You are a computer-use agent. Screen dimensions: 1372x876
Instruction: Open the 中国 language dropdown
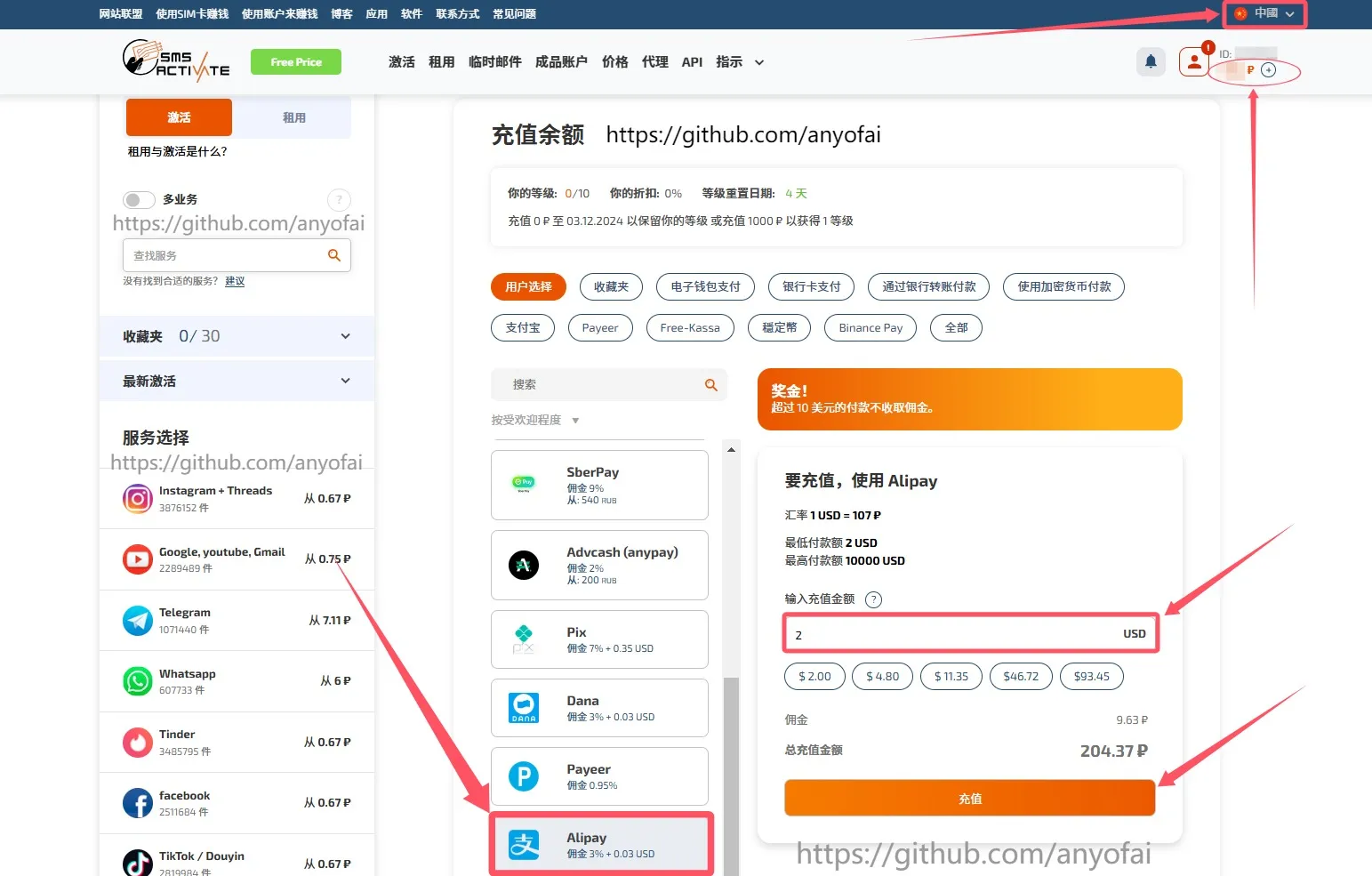coord(1264,13)
